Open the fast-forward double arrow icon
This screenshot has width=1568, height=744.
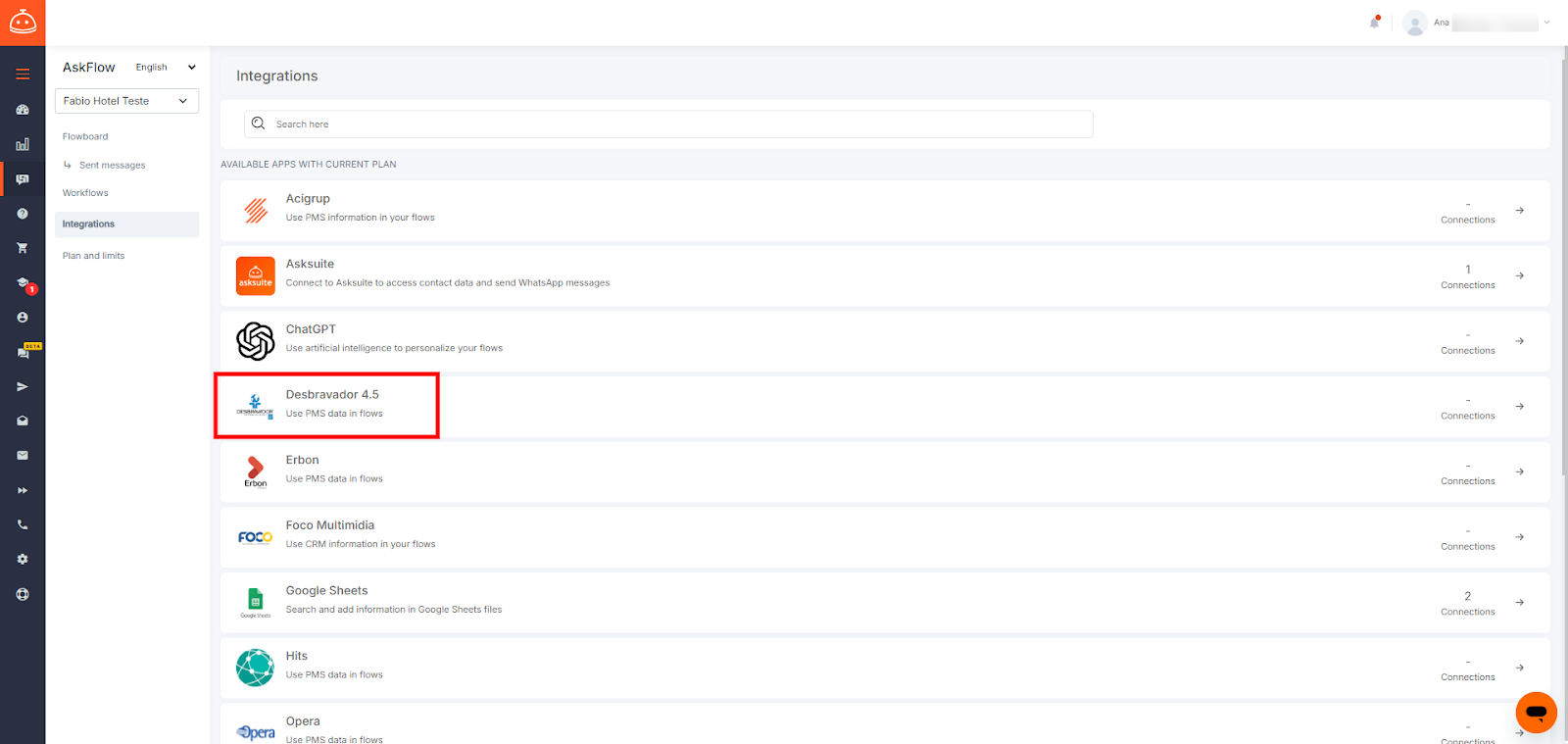[23, 490]
